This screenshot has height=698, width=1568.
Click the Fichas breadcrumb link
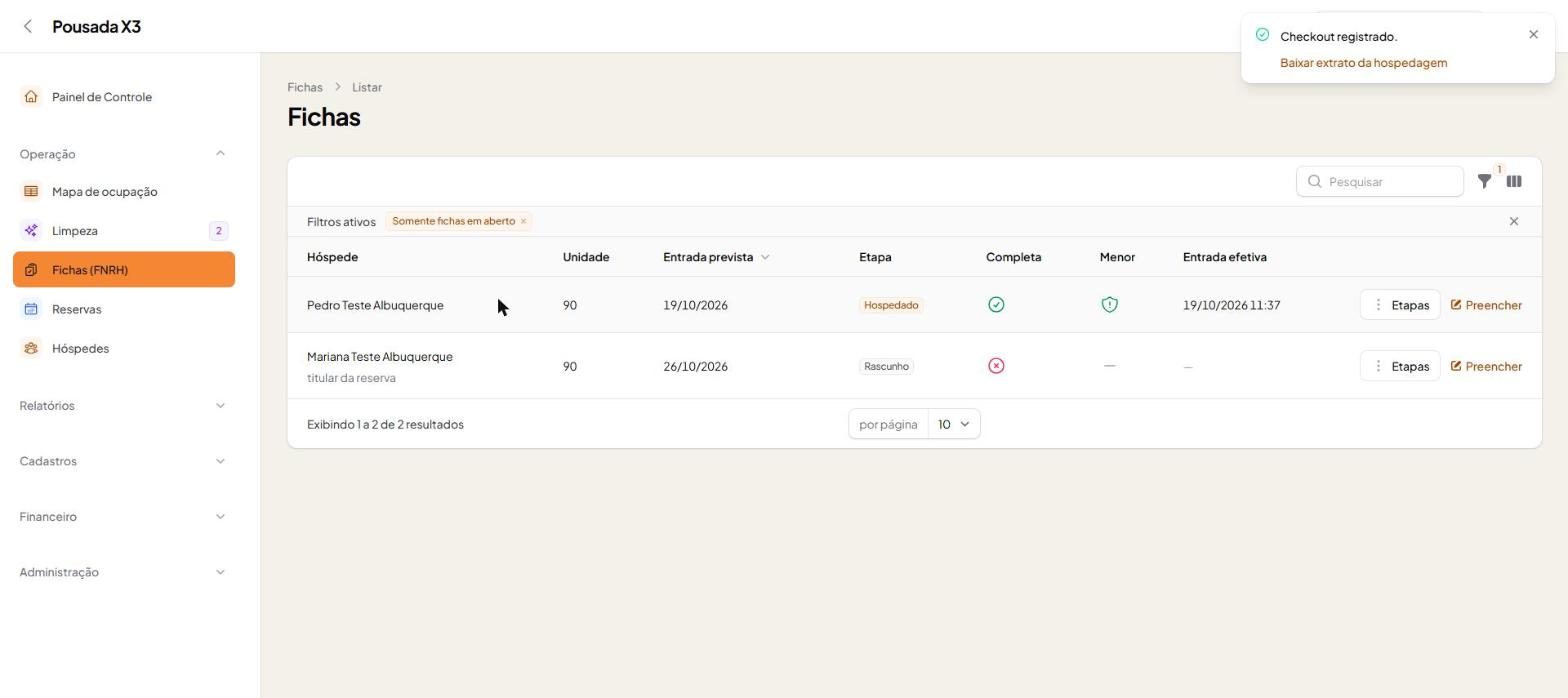305,87
